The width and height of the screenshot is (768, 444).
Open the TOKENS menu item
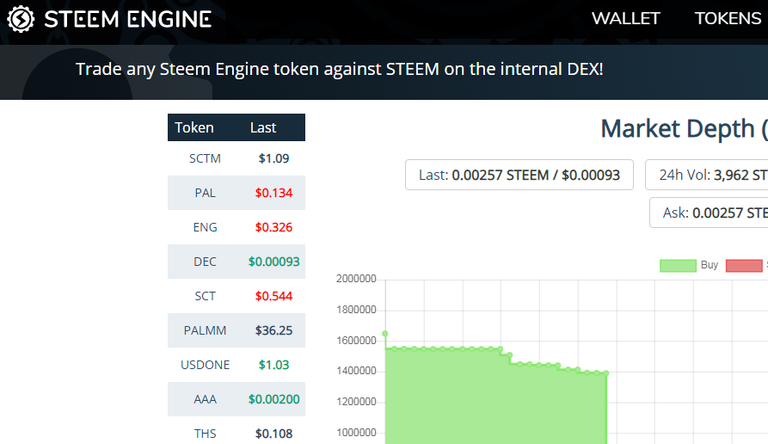point(728,19)
